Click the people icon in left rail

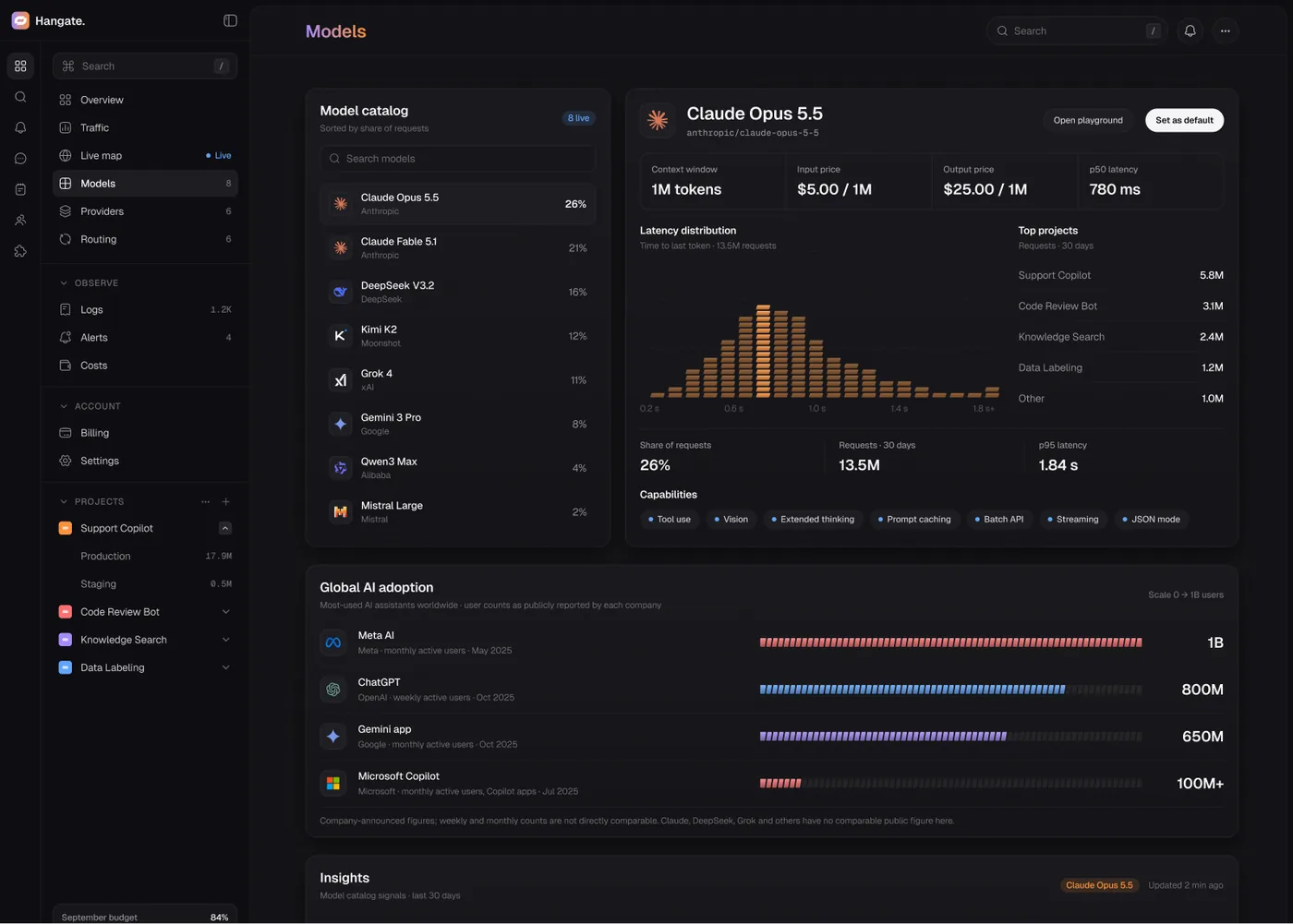point(20,221)
